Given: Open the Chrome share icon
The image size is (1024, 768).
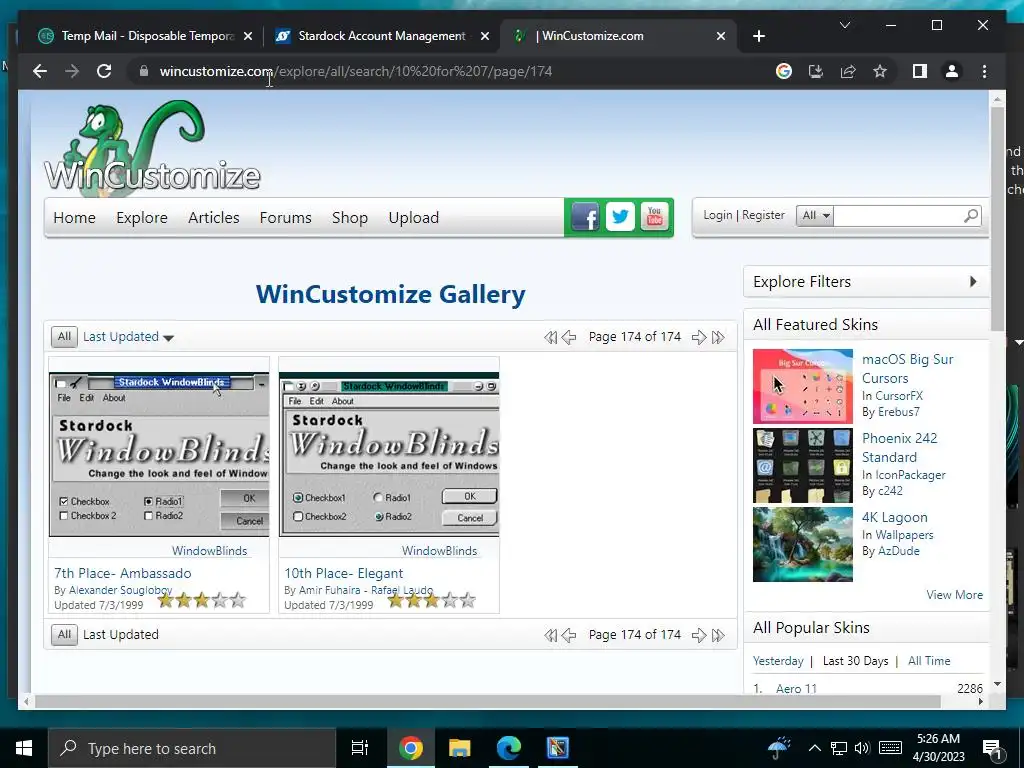Looking at the screenshot, I should [848, 71].
